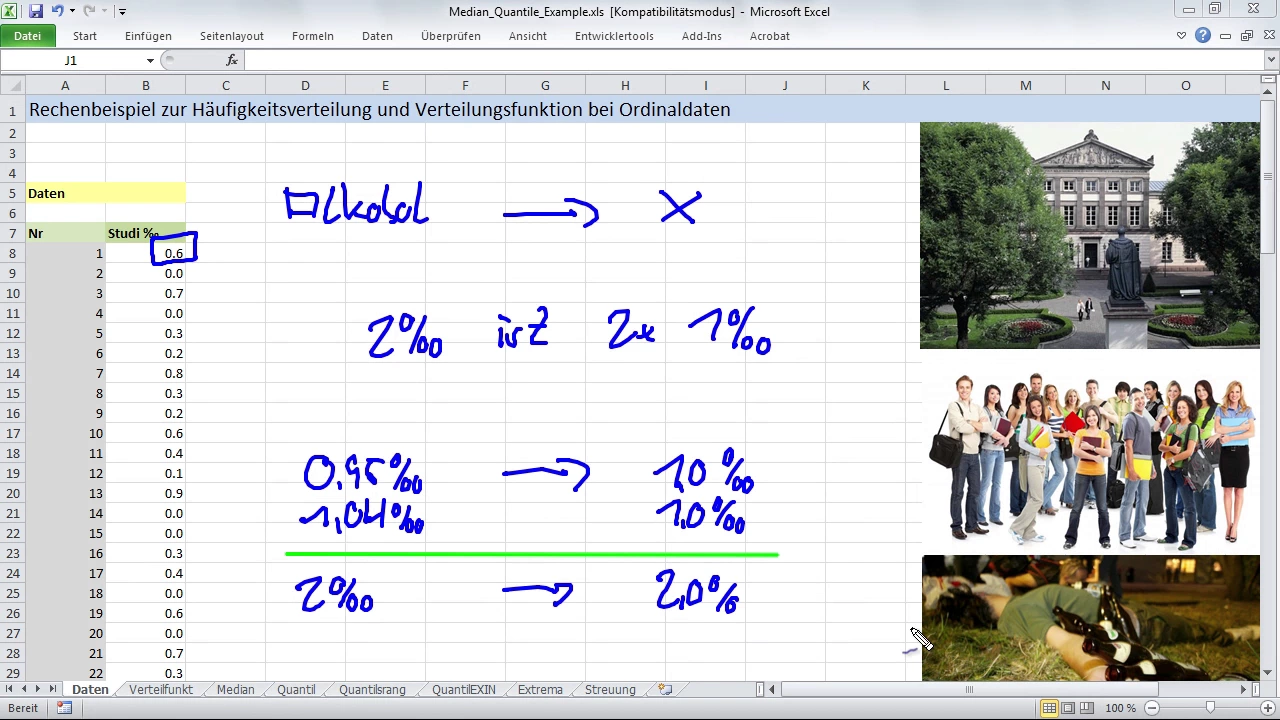Click the Insert Function fx icon
Screen dimensions: 1280x720
point(232,60)
